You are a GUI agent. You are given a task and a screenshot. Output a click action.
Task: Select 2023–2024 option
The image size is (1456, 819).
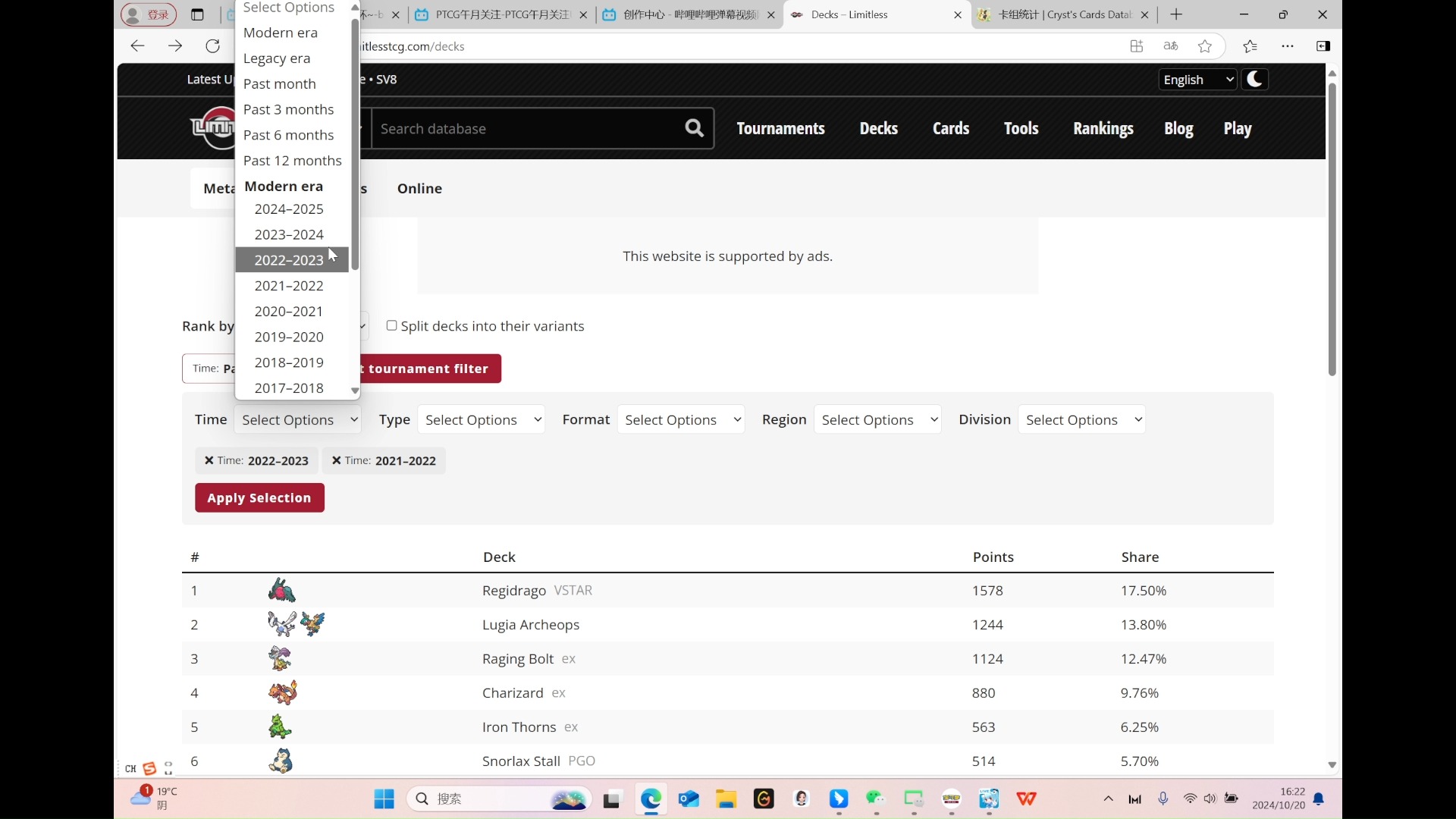(x=292, y=234)
